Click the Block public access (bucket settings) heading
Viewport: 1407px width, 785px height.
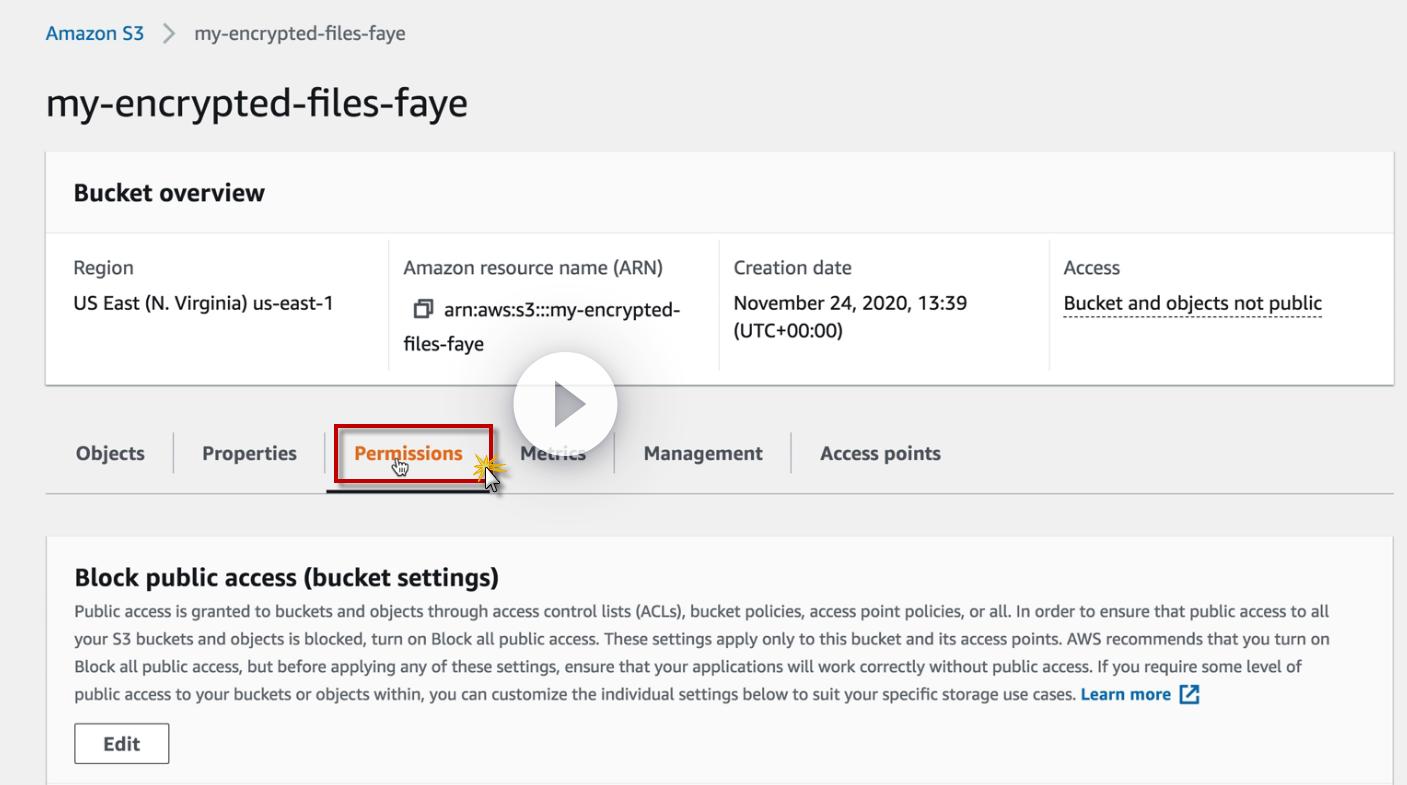point(286,578)
